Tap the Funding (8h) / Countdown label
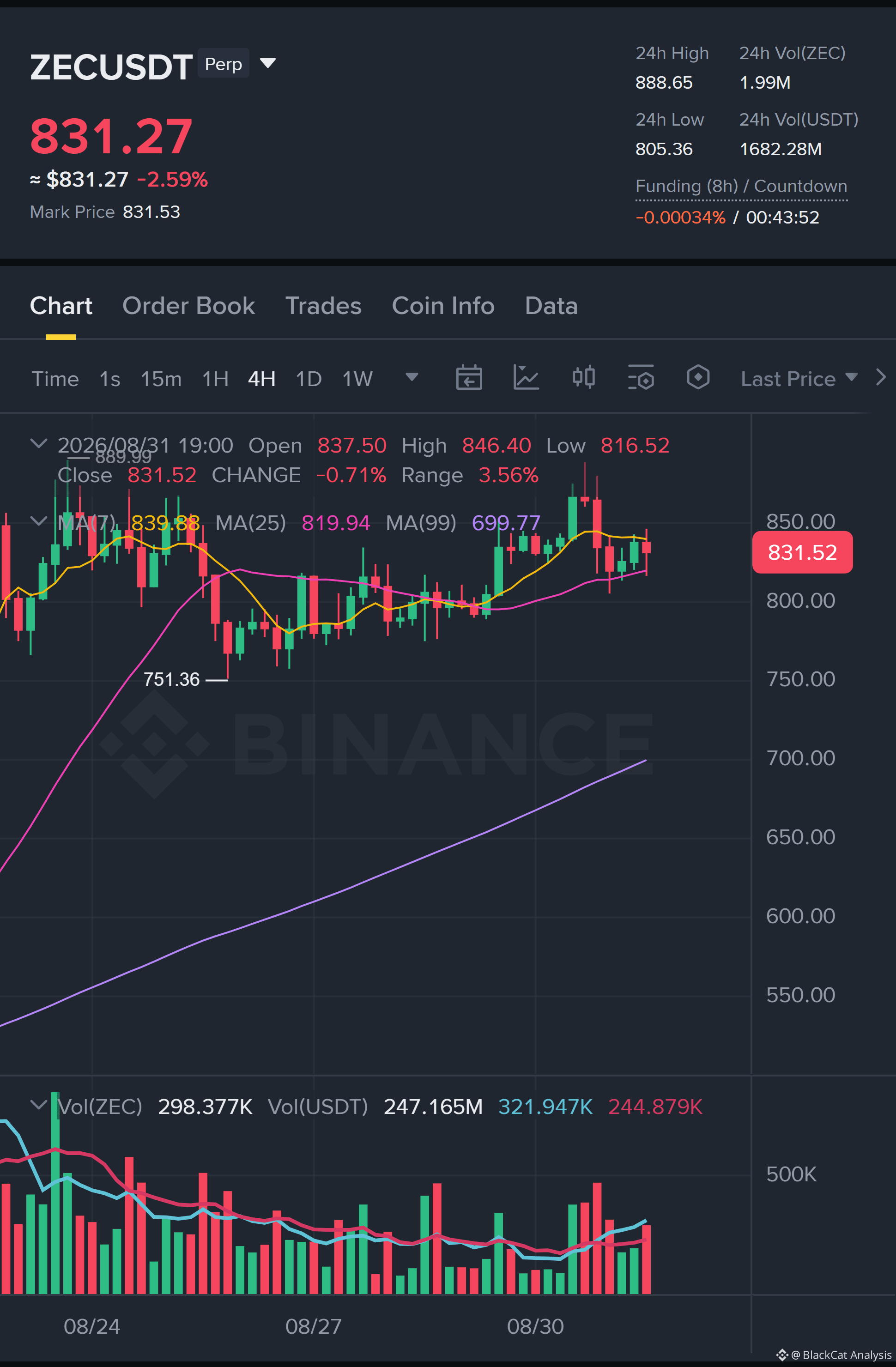The width and height of the screenshot is (896, 1367). point(741,186)
